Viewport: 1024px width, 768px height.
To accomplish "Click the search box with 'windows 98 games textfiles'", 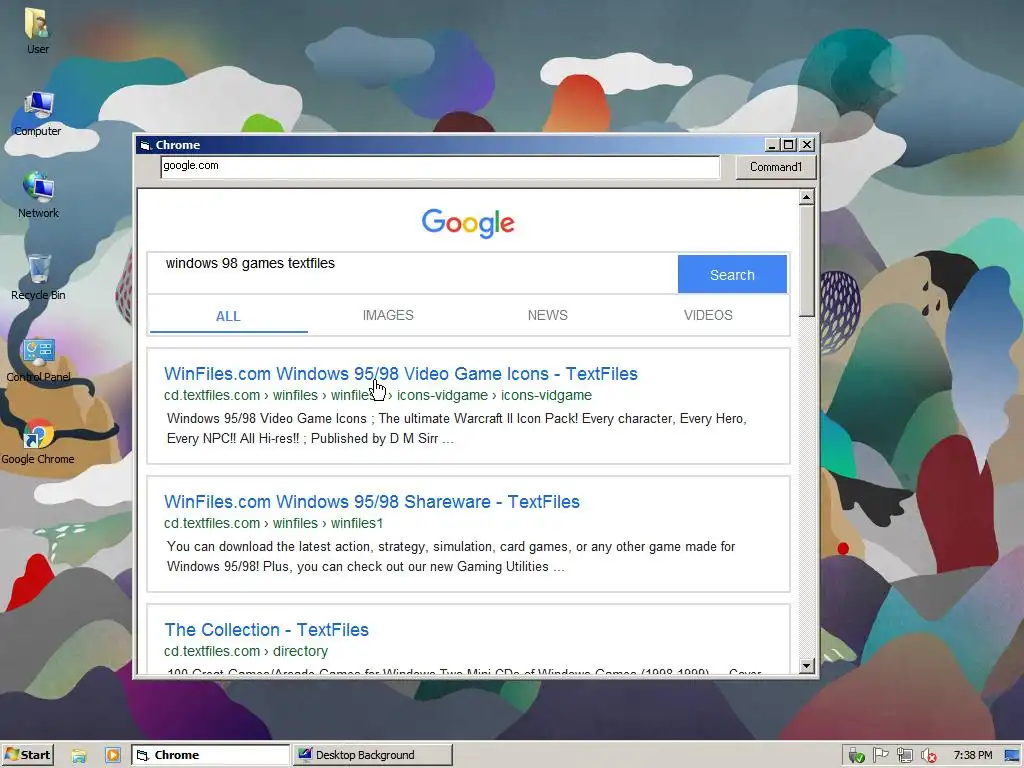I will coord(413,273).
